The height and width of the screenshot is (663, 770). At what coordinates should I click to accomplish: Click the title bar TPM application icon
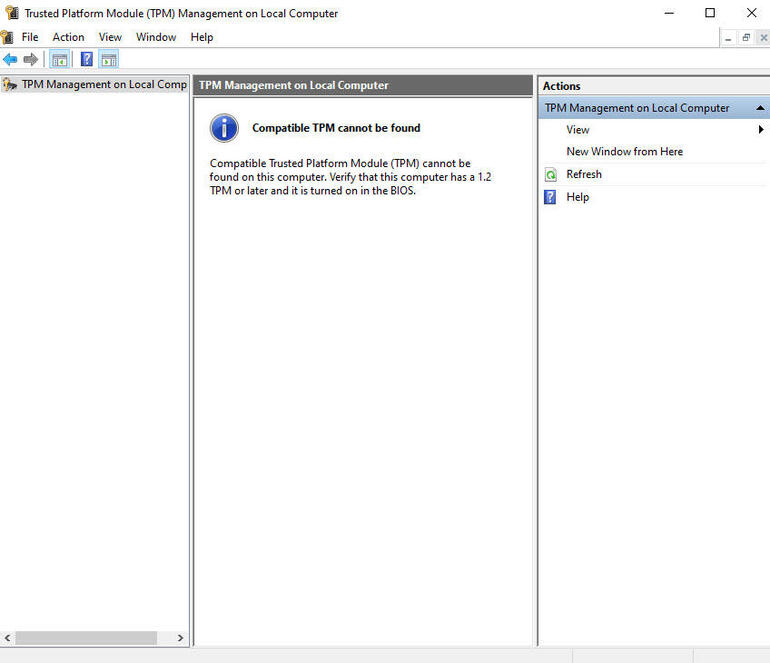[12, 13]
